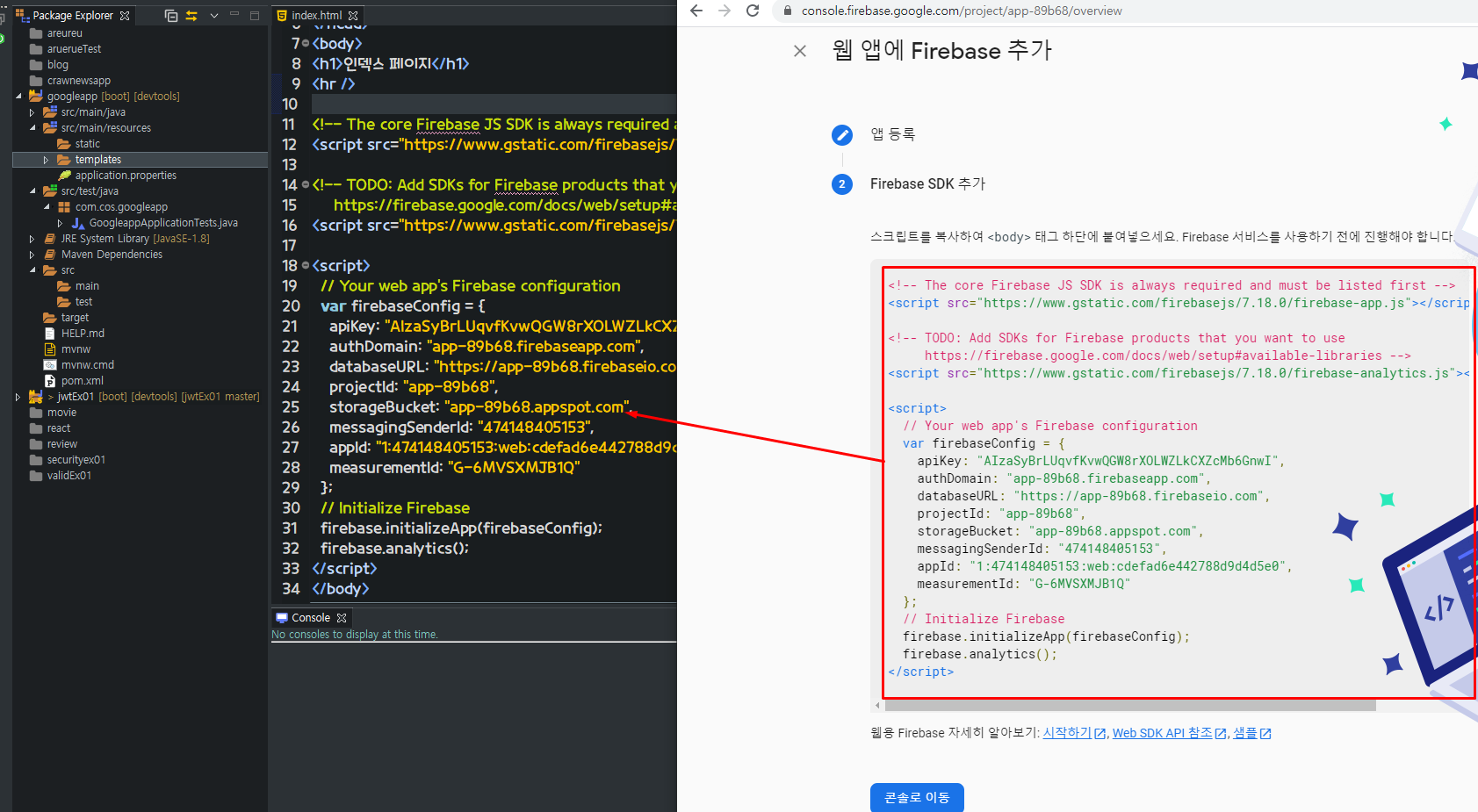This screenshot has height=812, width=1478.
Task: Open application.properties leaf icon
Action: pos(64,176)
